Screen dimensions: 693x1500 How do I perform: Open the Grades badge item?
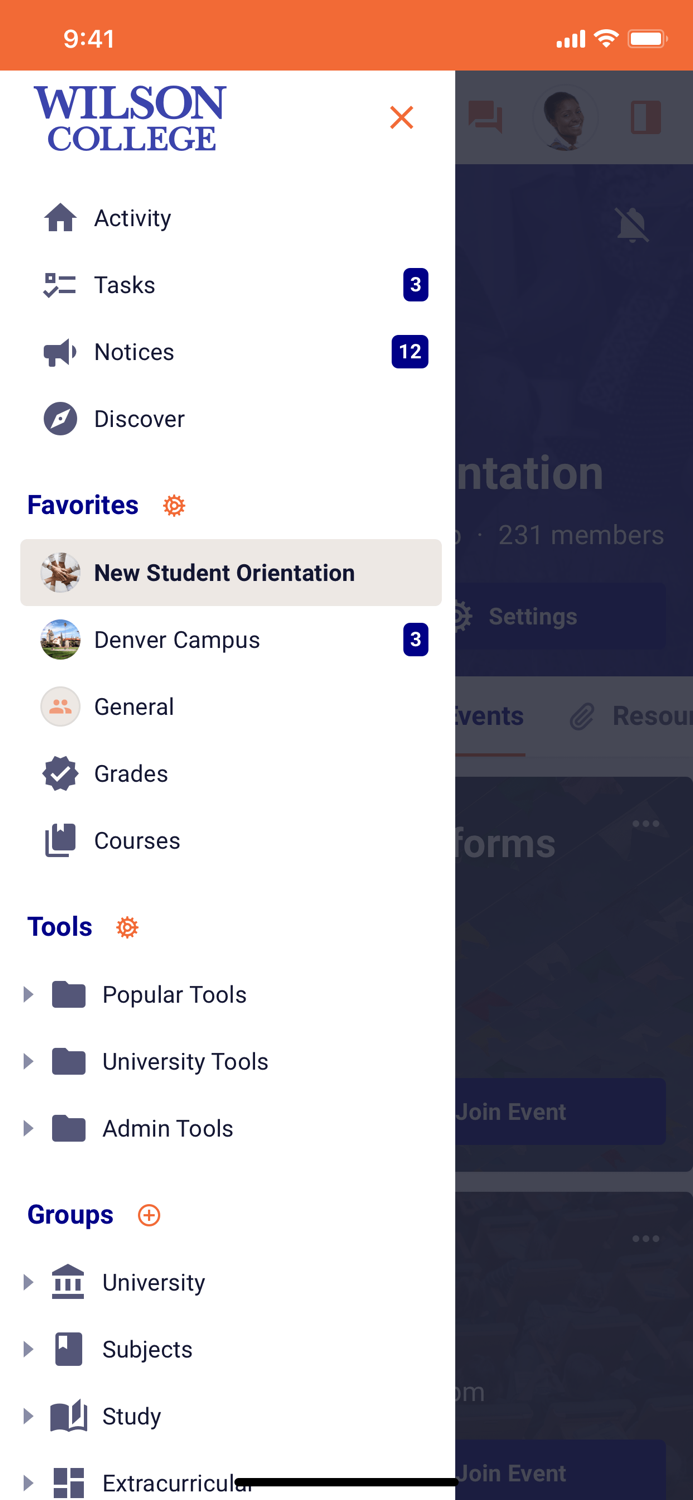tap(130, 774)
